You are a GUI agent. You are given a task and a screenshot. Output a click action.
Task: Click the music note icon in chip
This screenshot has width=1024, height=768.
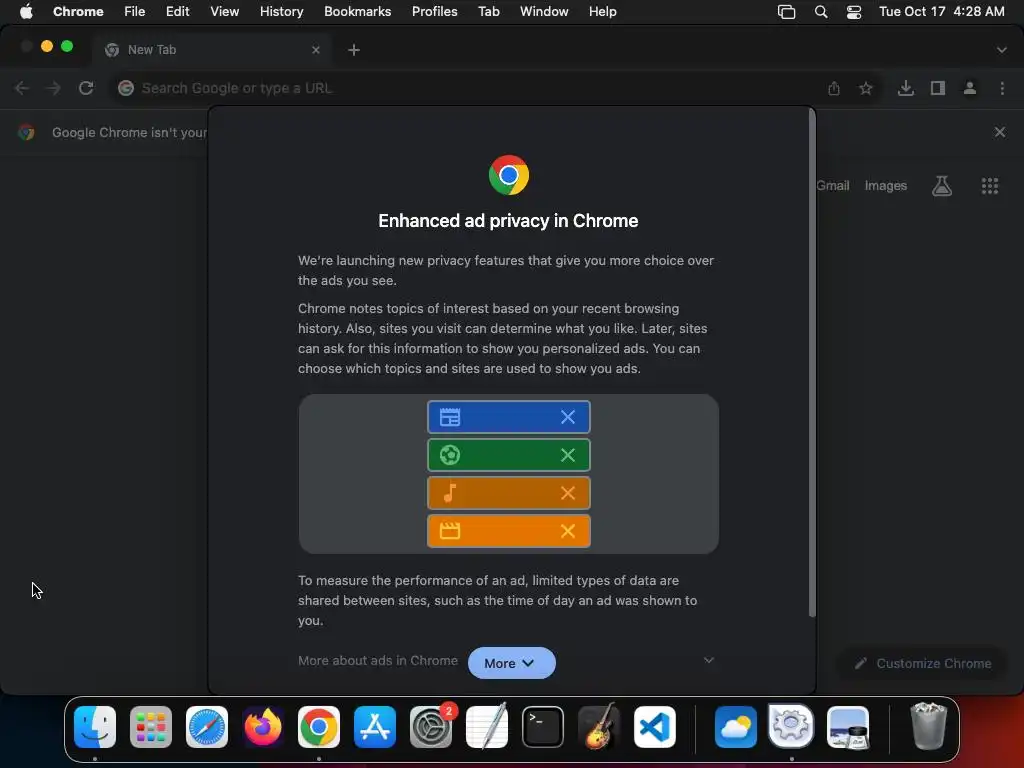point(450,492)
